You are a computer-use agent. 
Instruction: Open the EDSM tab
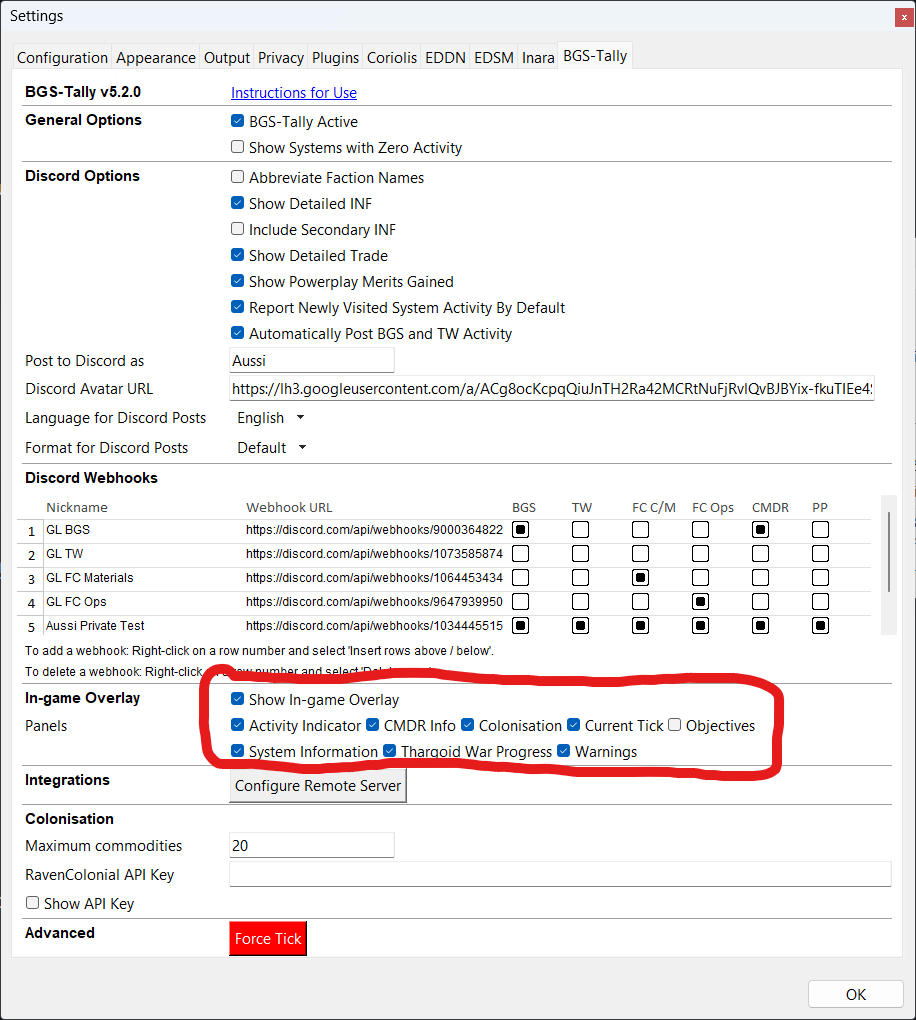pos(494,58)
